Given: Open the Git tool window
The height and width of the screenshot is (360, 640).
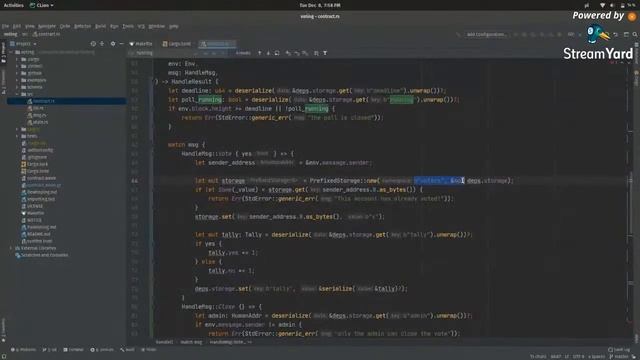Looking at the screenshot, I should 50,350.
